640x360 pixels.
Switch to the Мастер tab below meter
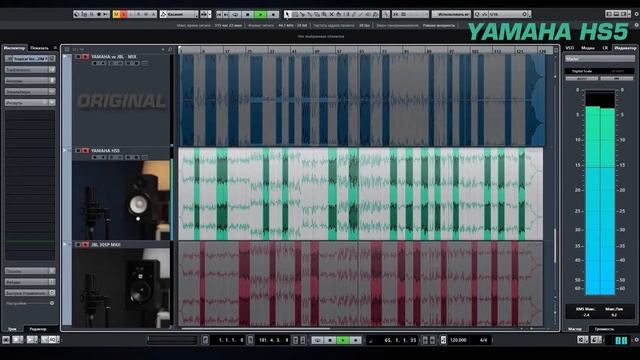point(575,329)
